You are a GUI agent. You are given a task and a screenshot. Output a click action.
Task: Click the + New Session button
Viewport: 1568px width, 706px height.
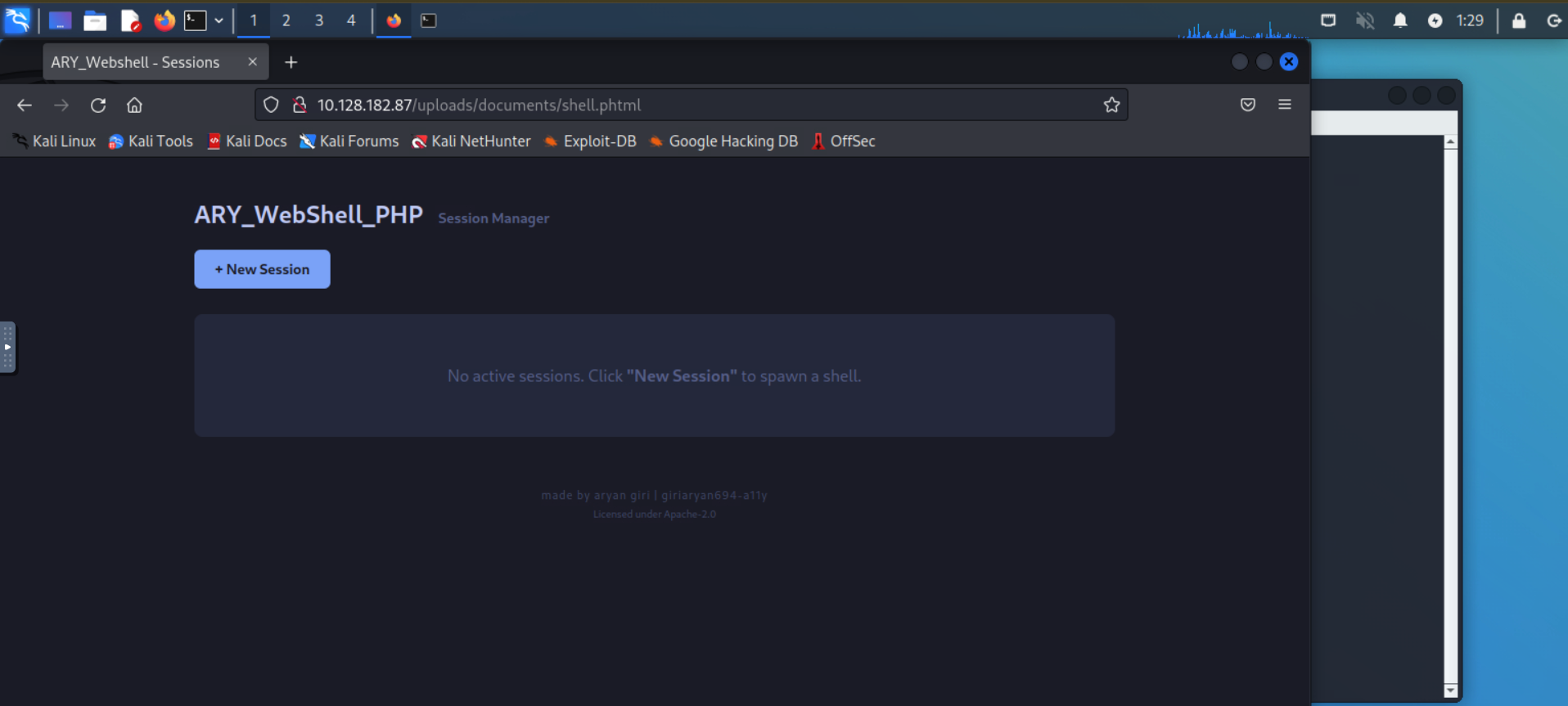262,269
